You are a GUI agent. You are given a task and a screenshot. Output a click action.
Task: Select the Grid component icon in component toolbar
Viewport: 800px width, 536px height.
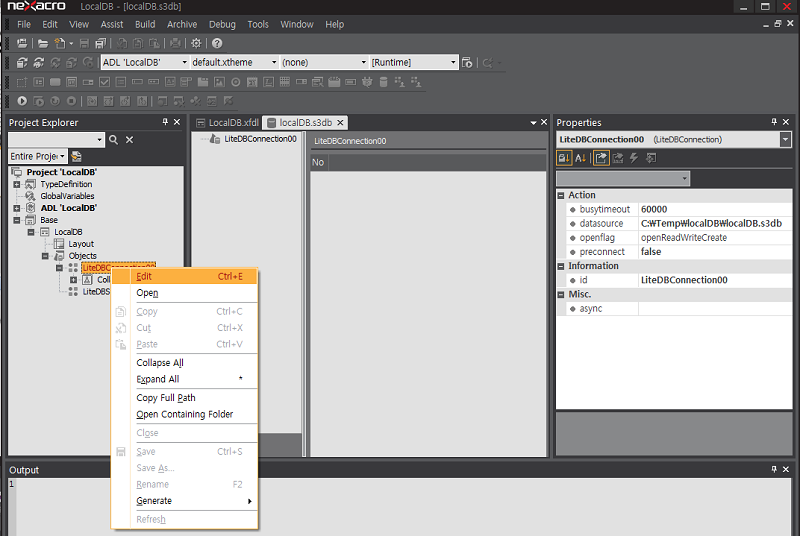click(285, 82)
